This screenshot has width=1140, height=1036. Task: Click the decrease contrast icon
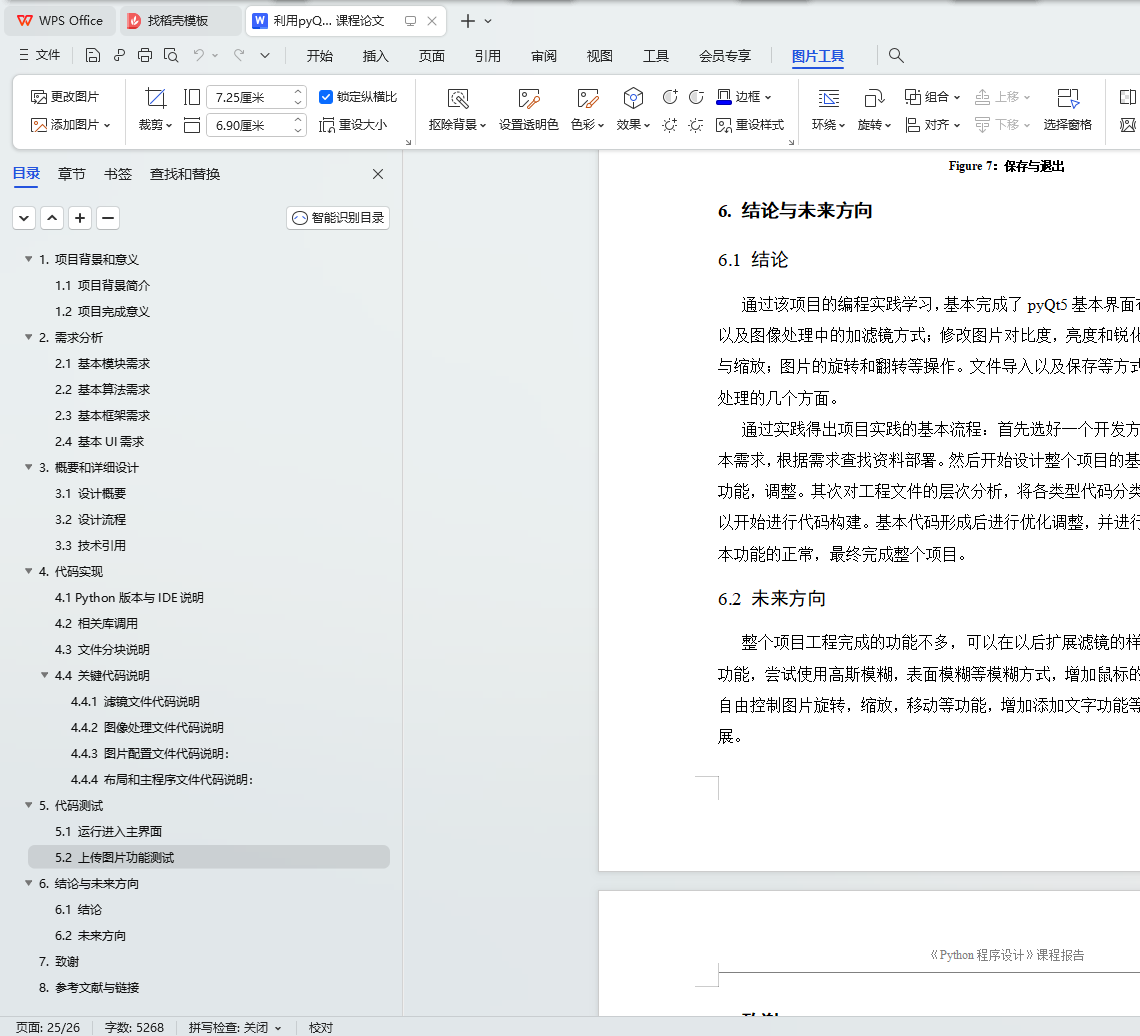pyautogui.click(x=697, y=97)
